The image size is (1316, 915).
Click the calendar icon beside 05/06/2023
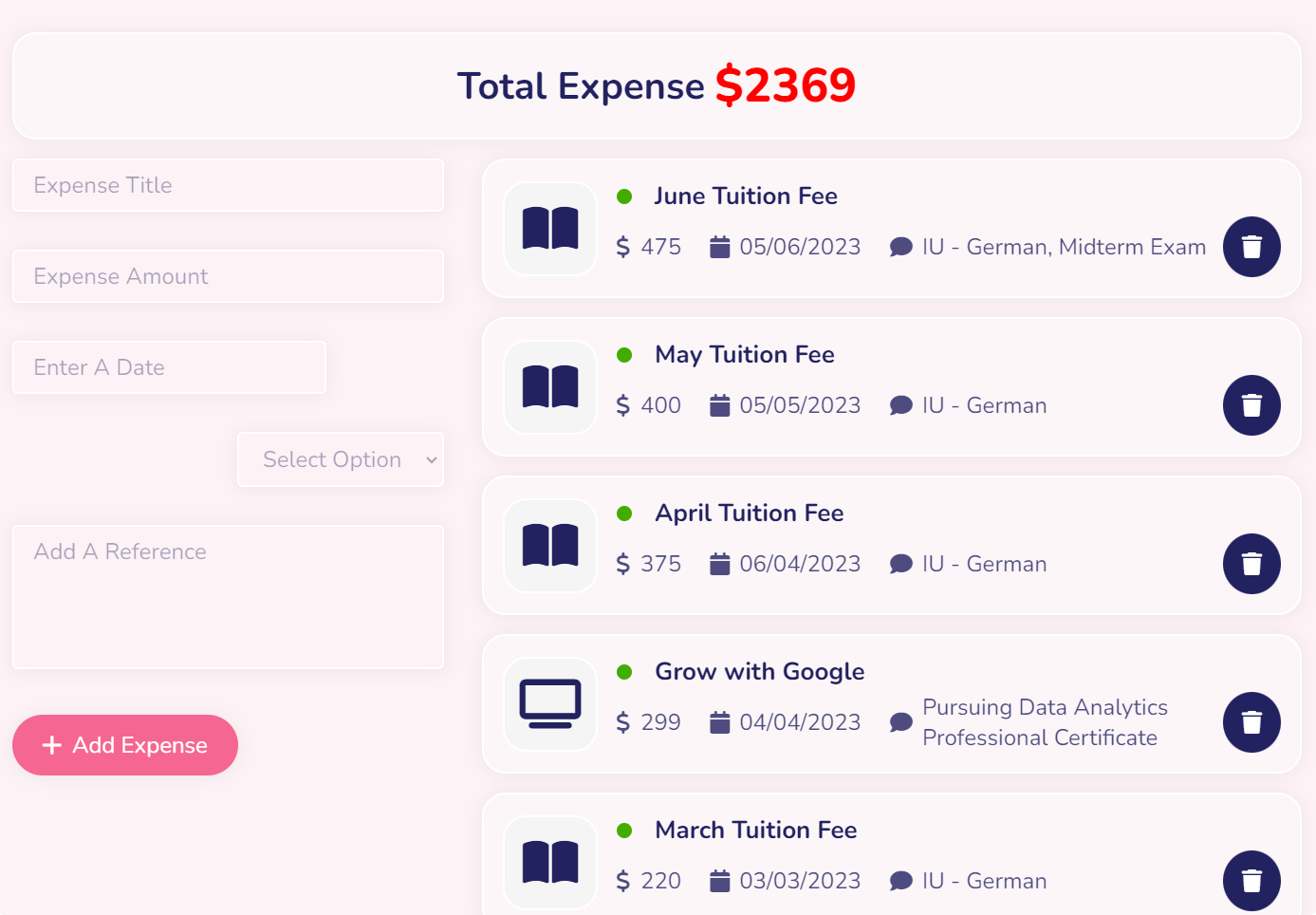coord(720,246)
